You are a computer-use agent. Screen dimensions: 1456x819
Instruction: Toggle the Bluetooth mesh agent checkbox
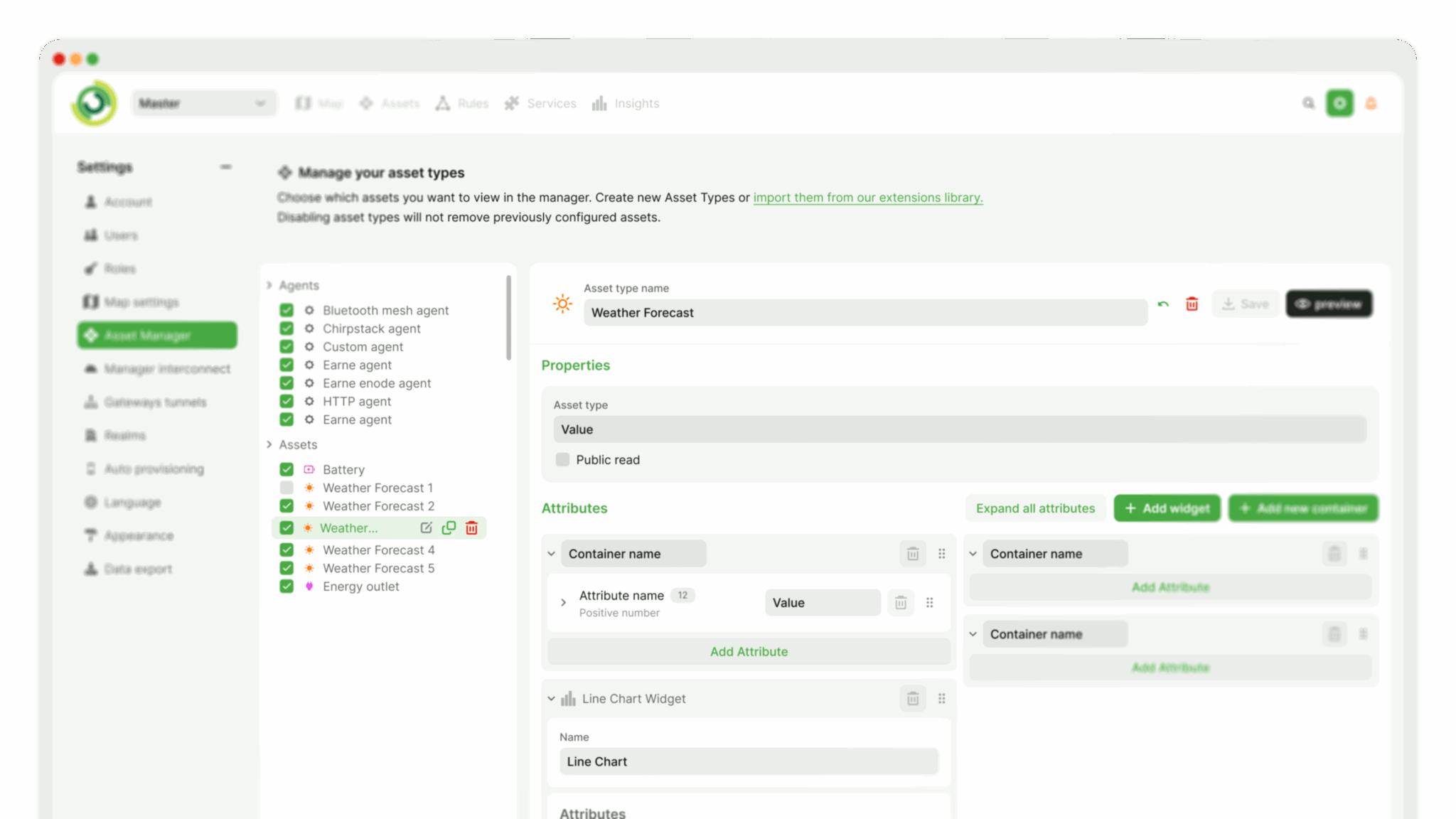pyautogui.click(x=287, y=311)
